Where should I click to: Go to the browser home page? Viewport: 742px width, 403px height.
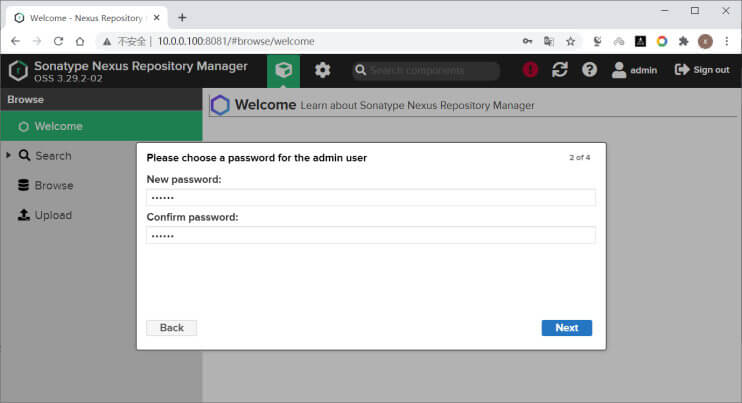click(80, 42)
